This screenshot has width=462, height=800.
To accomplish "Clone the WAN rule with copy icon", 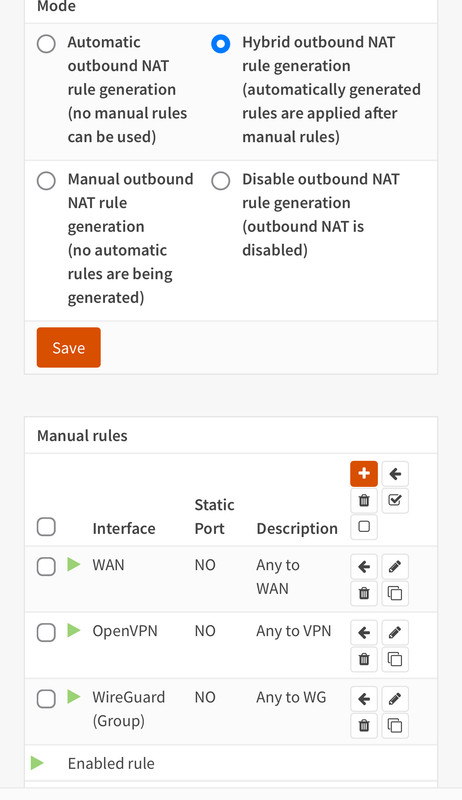I will coord(395,593).
